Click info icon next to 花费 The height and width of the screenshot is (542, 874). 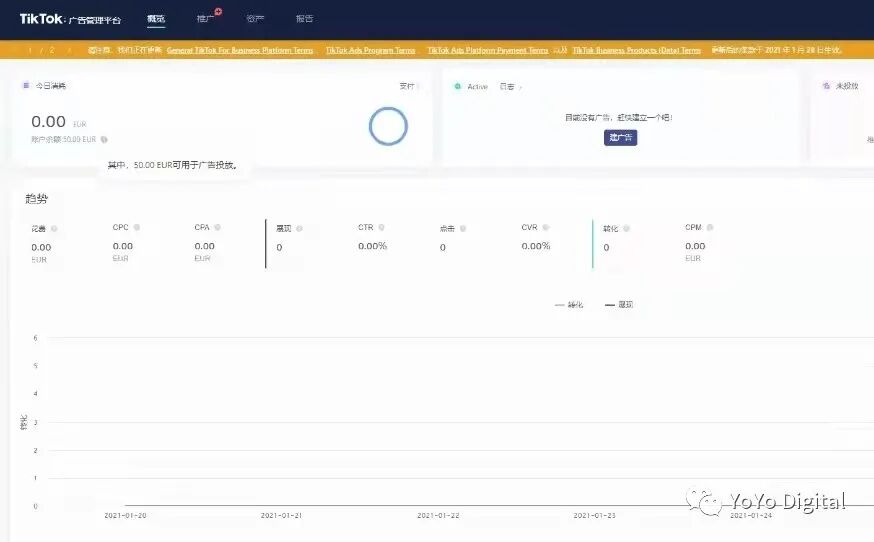click(x=54, y=229)
